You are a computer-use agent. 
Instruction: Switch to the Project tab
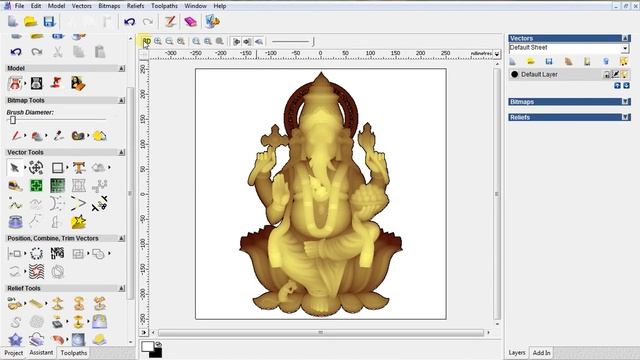13,353
